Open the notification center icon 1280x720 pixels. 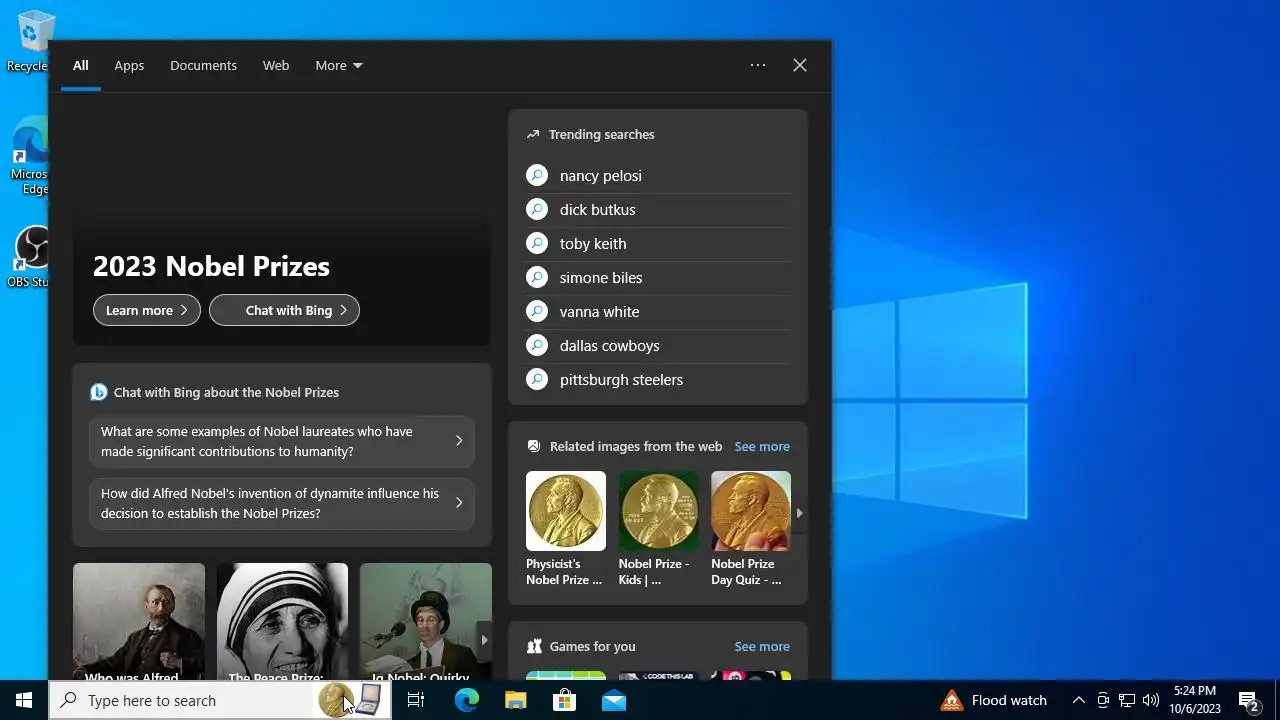tap(1248, 700)
